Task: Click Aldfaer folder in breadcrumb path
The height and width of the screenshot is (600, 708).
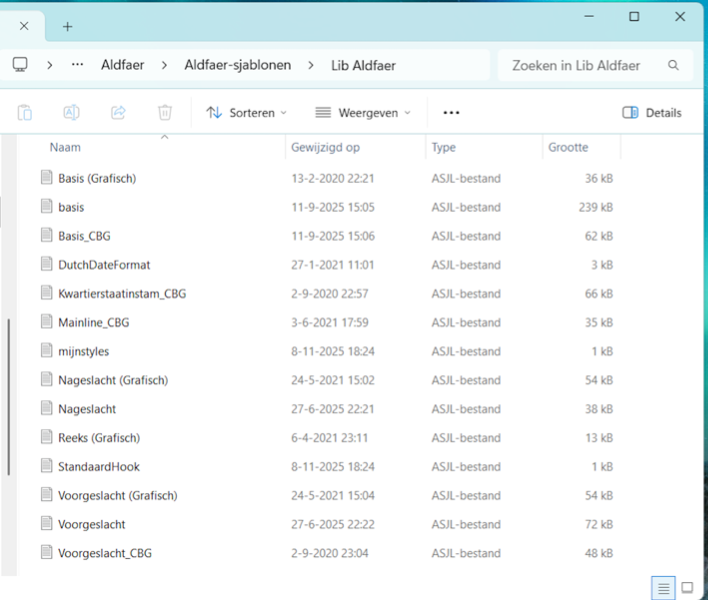Action: (x=122, y=65)
